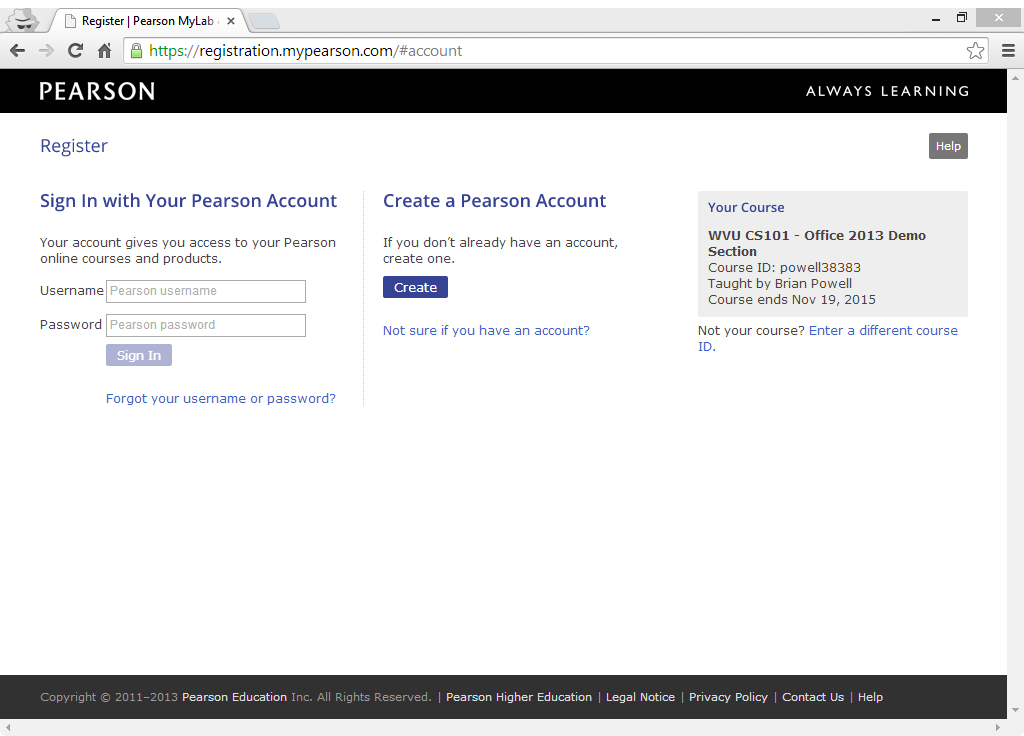Click horizontal scrollbar right arrow
This screenshot has height=736, width=1024.
[x=997, y=728]
